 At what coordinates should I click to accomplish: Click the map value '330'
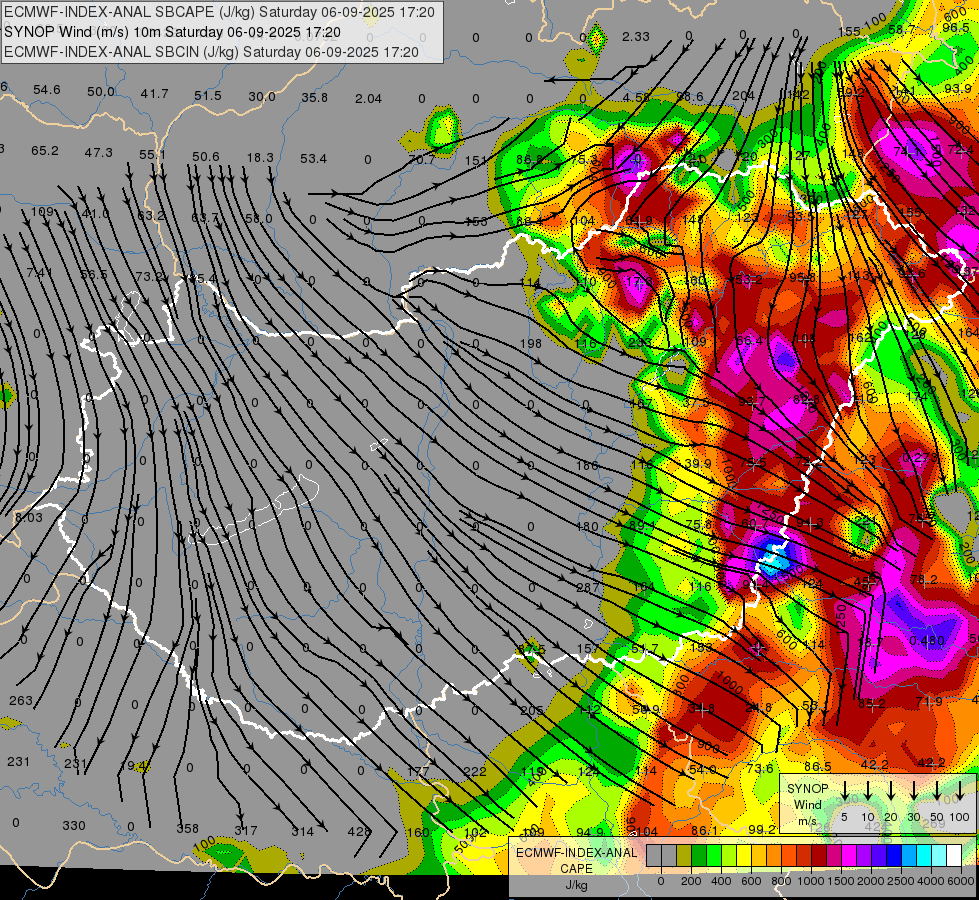[x=74, y=826]
